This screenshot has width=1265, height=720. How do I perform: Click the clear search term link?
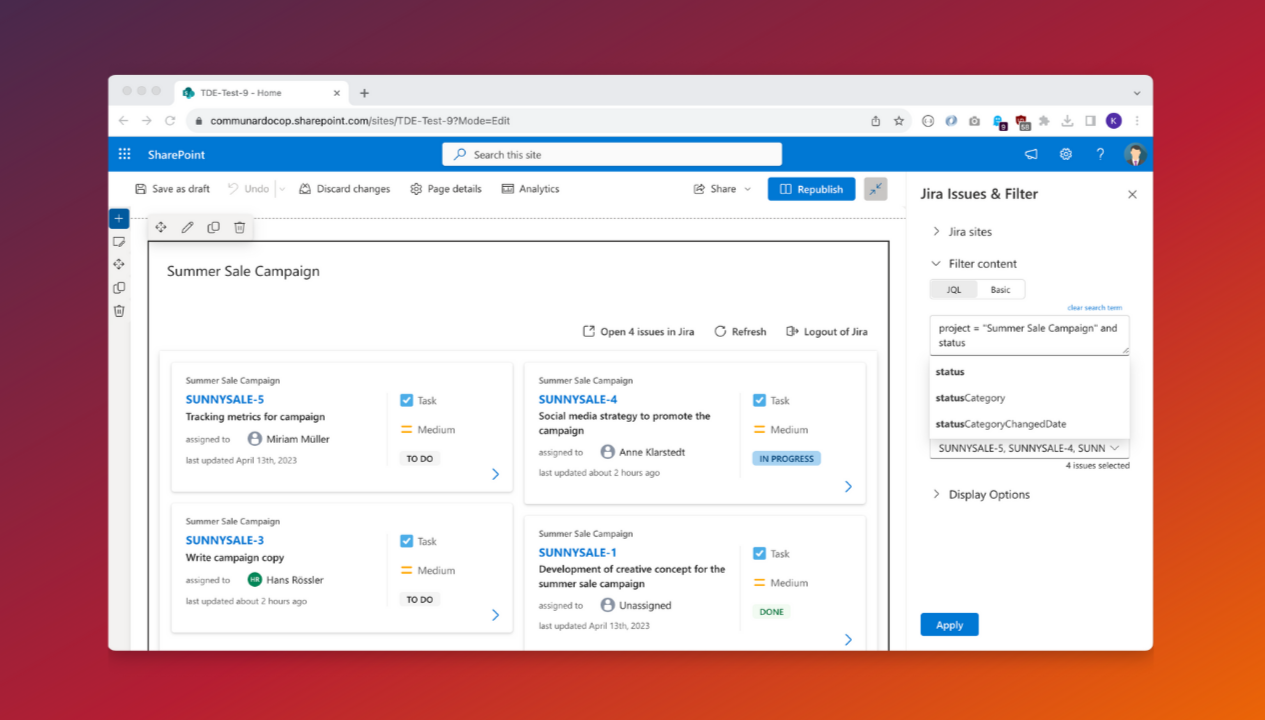[1094, 308]
